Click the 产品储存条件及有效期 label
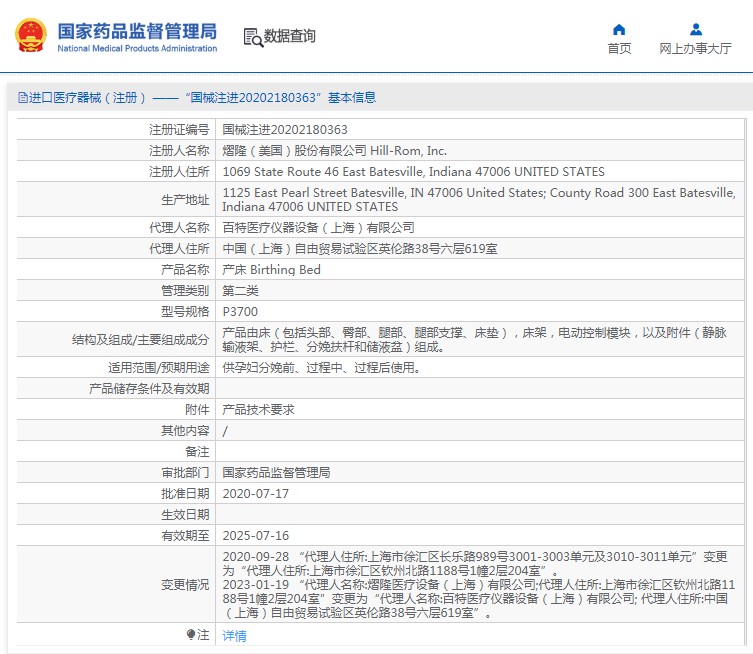The width and height of the screenshot is (753, 654). click(149, 389)
